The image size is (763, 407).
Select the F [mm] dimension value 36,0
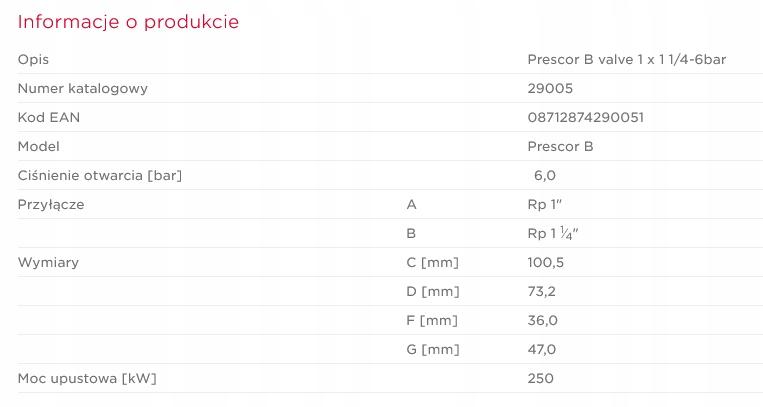click(x=542, y=320)
